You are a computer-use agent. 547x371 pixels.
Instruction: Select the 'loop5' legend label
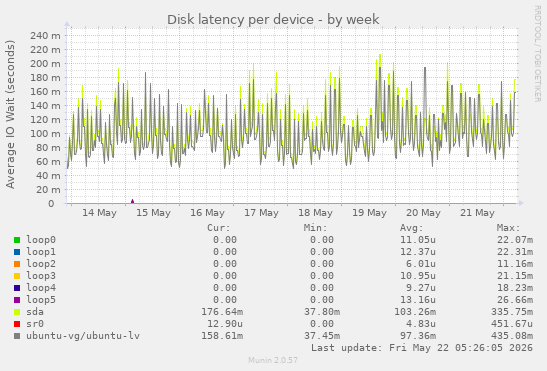click(x=41, y=300)
